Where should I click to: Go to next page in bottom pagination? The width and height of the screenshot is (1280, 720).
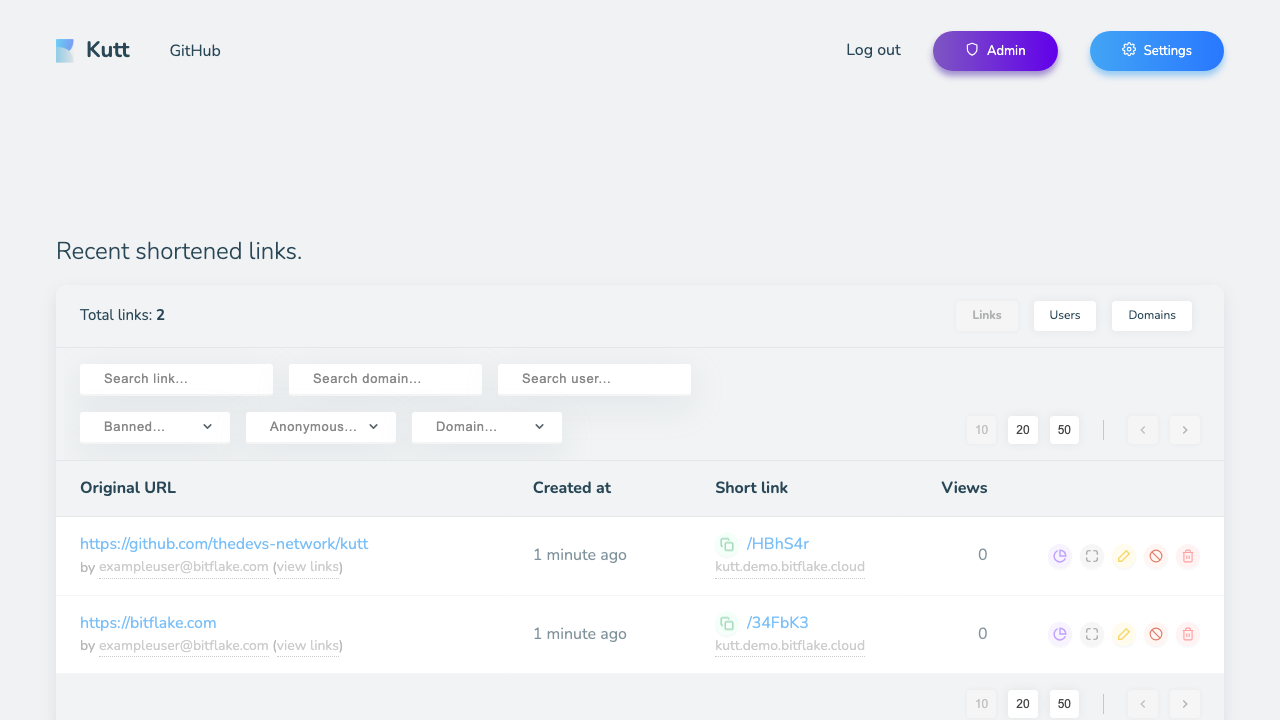pyautogui.click(x=1185, y=704)
